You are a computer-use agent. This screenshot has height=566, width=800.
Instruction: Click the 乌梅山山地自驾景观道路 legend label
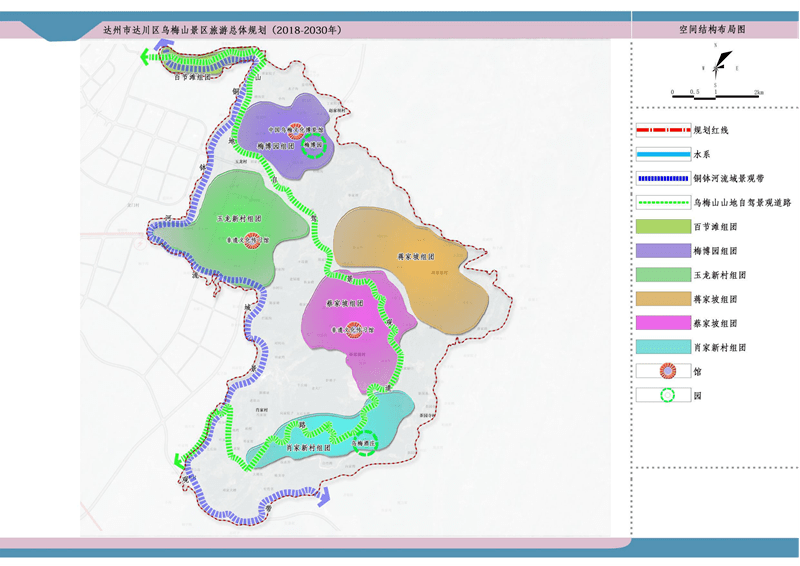pos(741,203)
